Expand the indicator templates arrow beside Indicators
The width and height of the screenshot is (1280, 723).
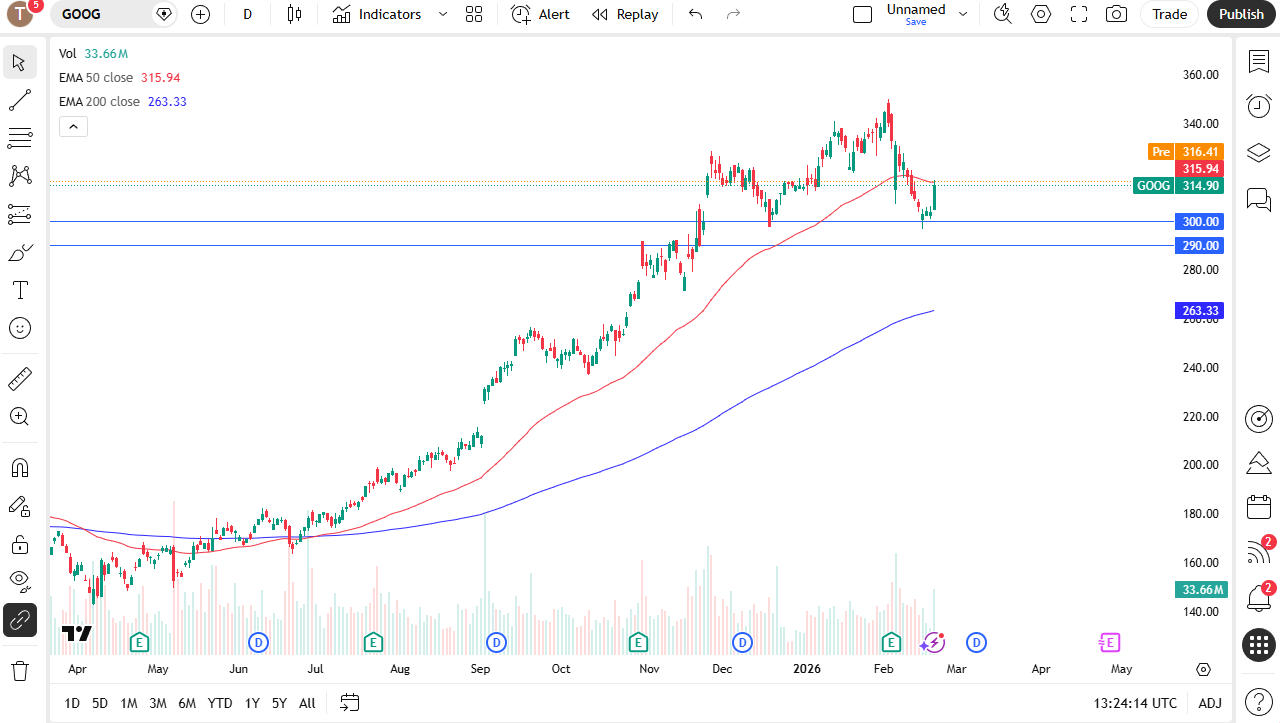click(443, 14)
